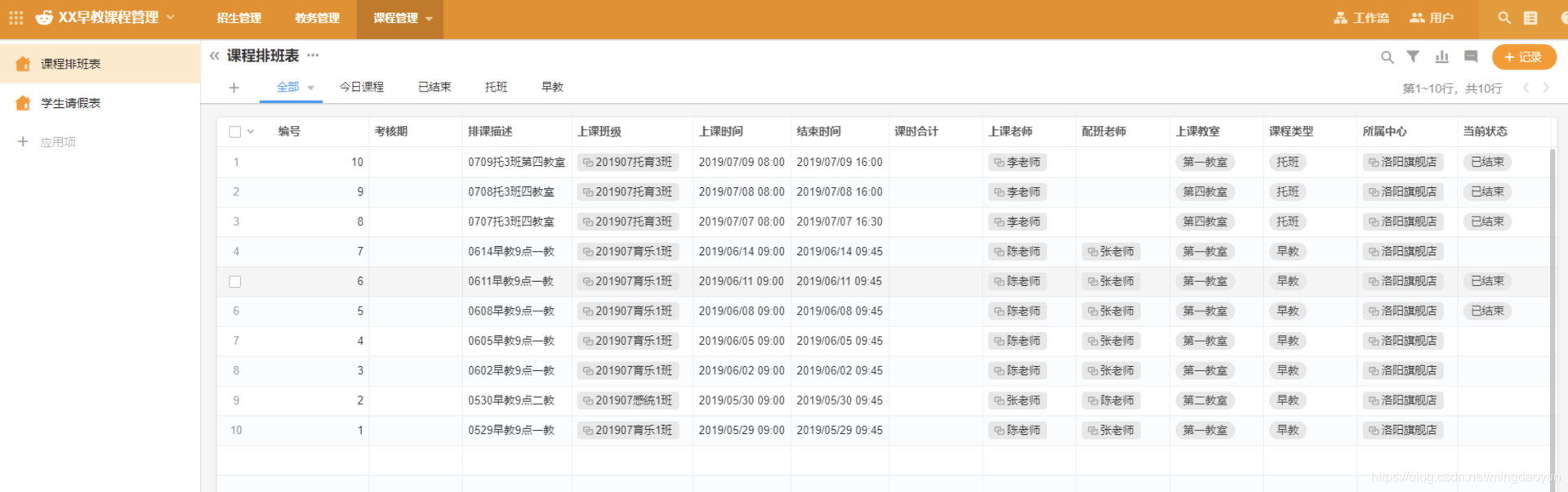Click the global search icon in header
This screenshot has width=1568, height=492.
tap(1504, 17)
